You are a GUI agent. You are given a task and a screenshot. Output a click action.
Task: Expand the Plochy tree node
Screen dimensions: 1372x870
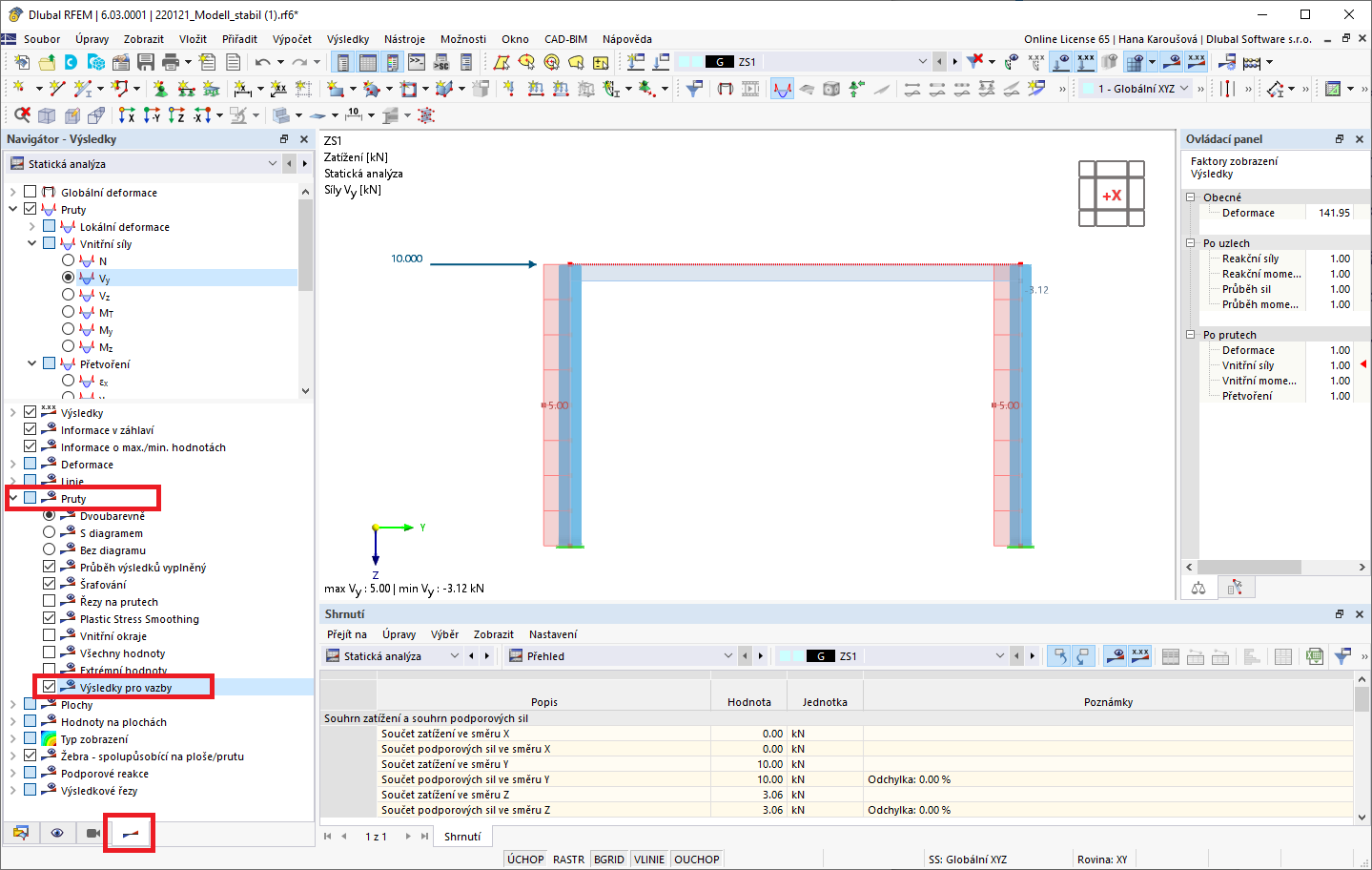pos(13,705)
